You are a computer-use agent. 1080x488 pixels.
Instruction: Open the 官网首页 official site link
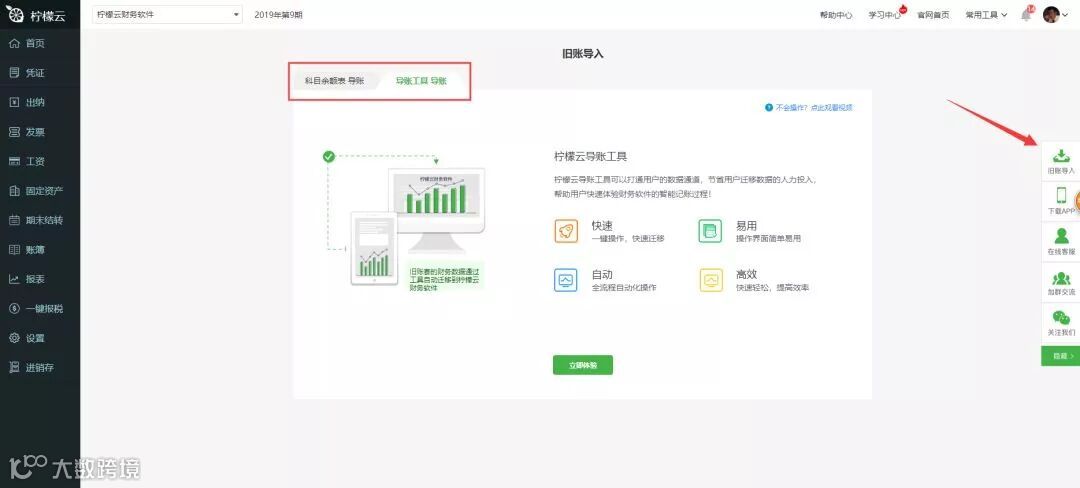933,15
